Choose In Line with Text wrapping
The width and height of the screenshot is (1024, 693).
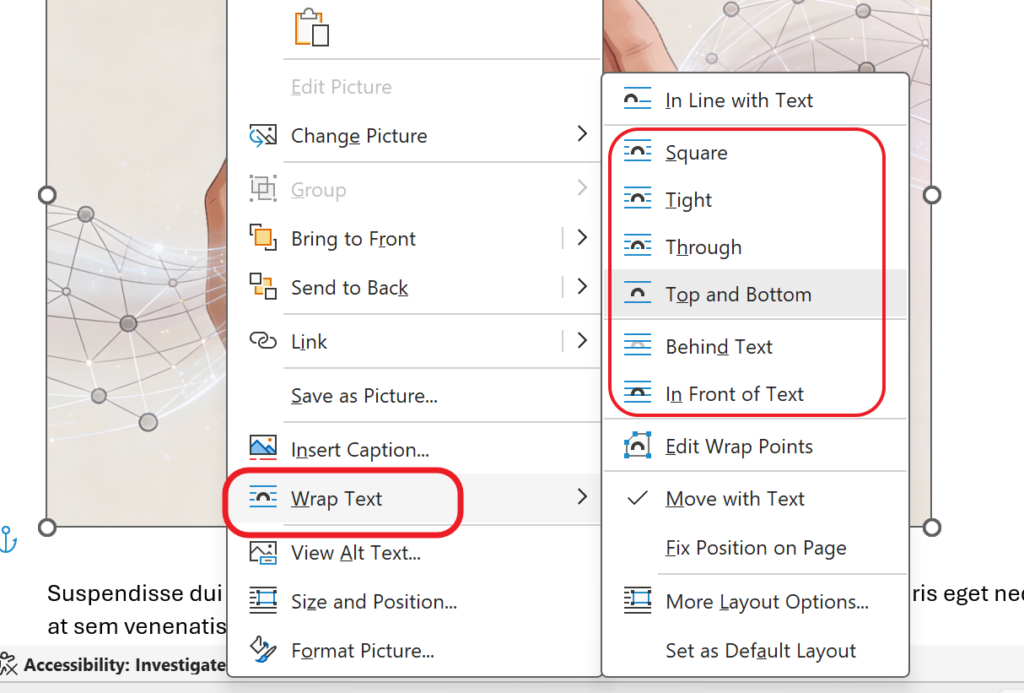click(x=739, y=101)
